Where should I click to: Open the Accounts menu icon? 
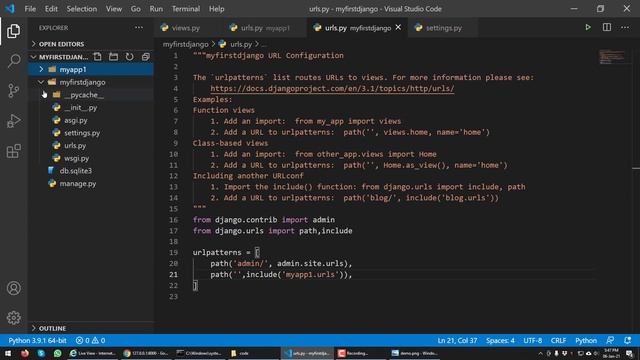[x=13, y=288]
